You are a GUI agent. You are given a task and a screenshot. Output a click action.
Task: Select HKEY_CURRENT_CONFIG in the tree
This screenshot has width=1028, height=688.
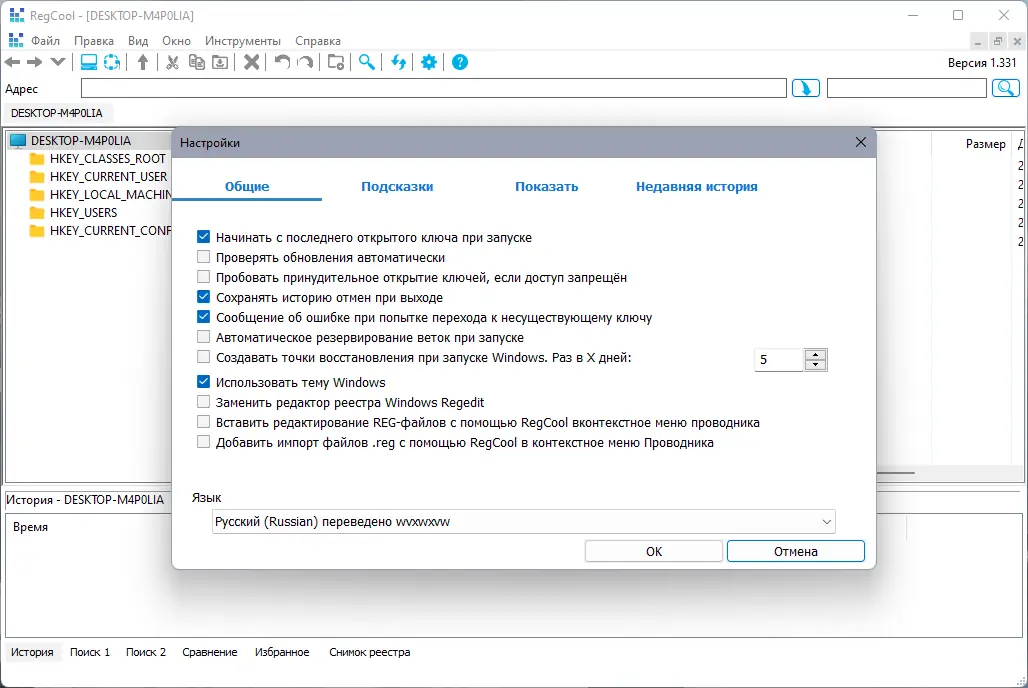pyautogui.click(x=110, y=231)
